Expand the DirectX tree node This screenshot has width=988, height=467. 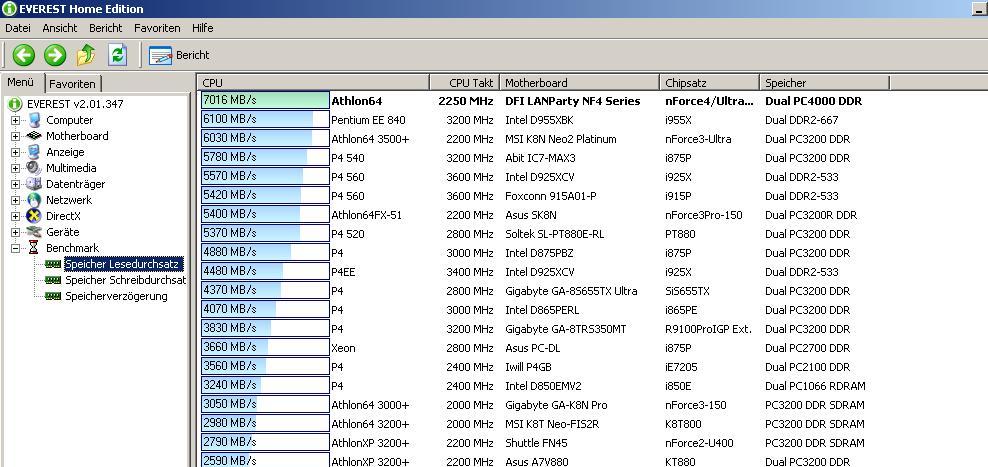(15, 216)
